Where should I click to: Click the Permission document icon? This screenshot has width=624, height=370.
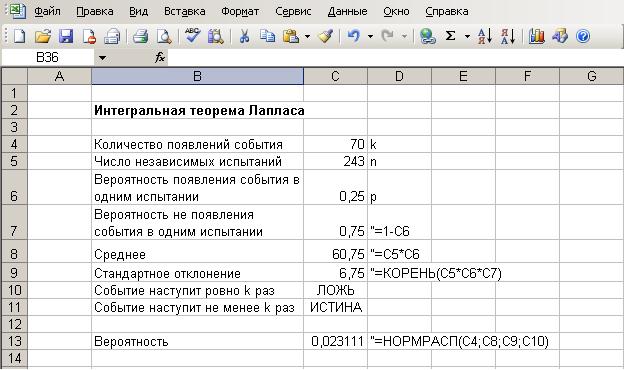pos(89,36)
